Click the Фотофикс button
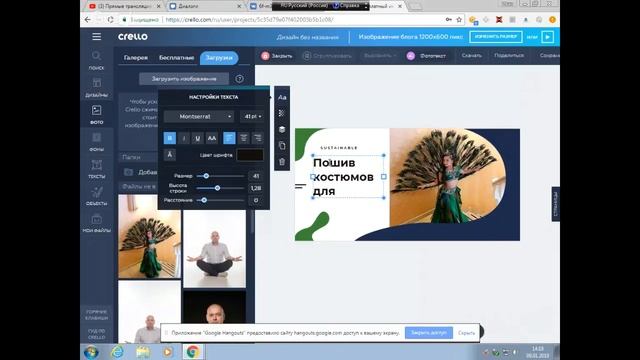 coord(427,56)
